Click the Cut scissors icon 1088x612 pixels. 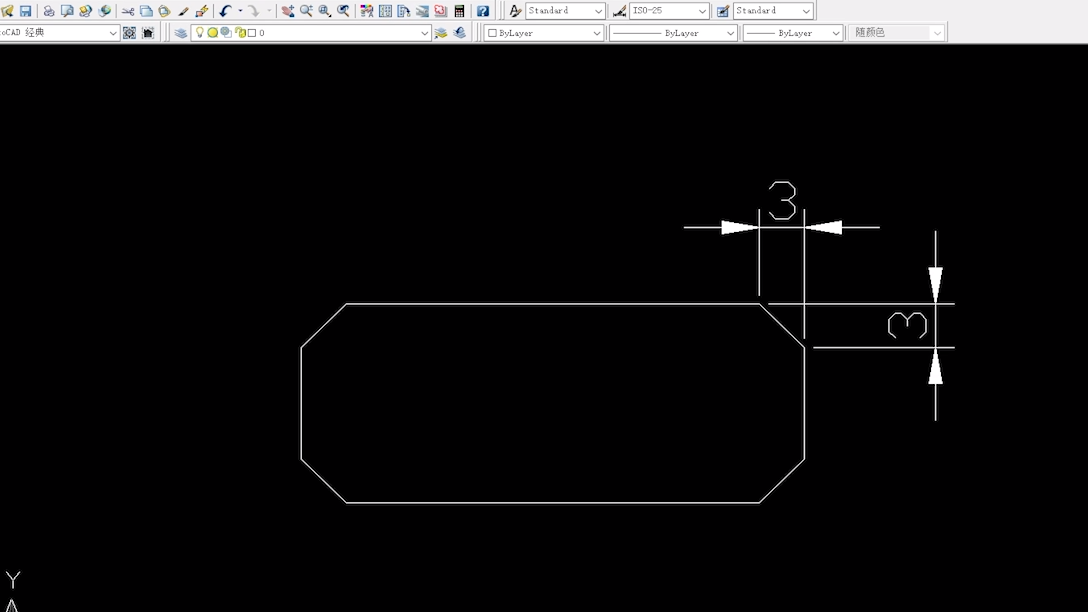[128, 11]
